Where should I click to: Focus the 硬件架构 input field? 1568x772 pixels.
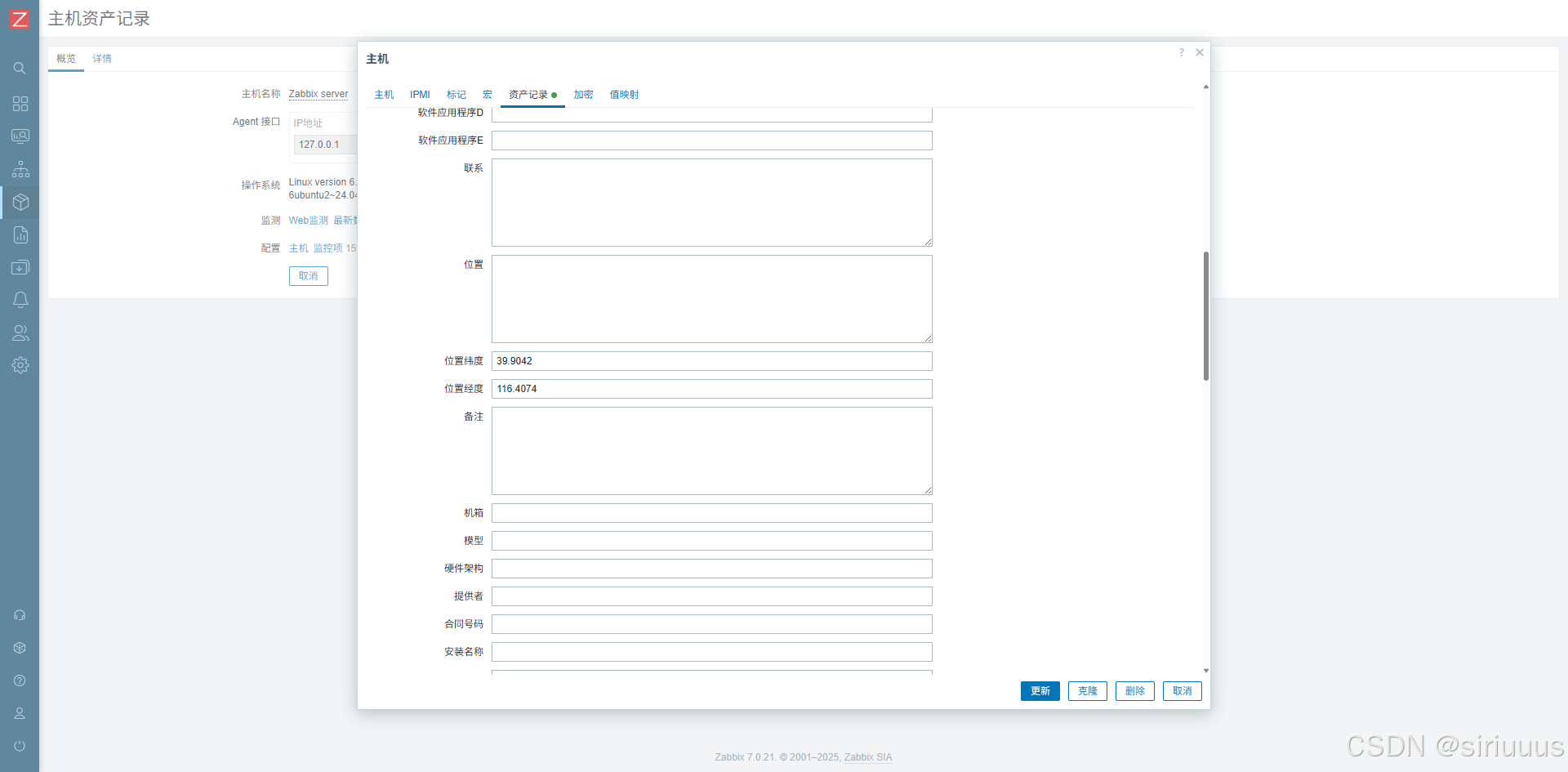[x=712, y=569]
